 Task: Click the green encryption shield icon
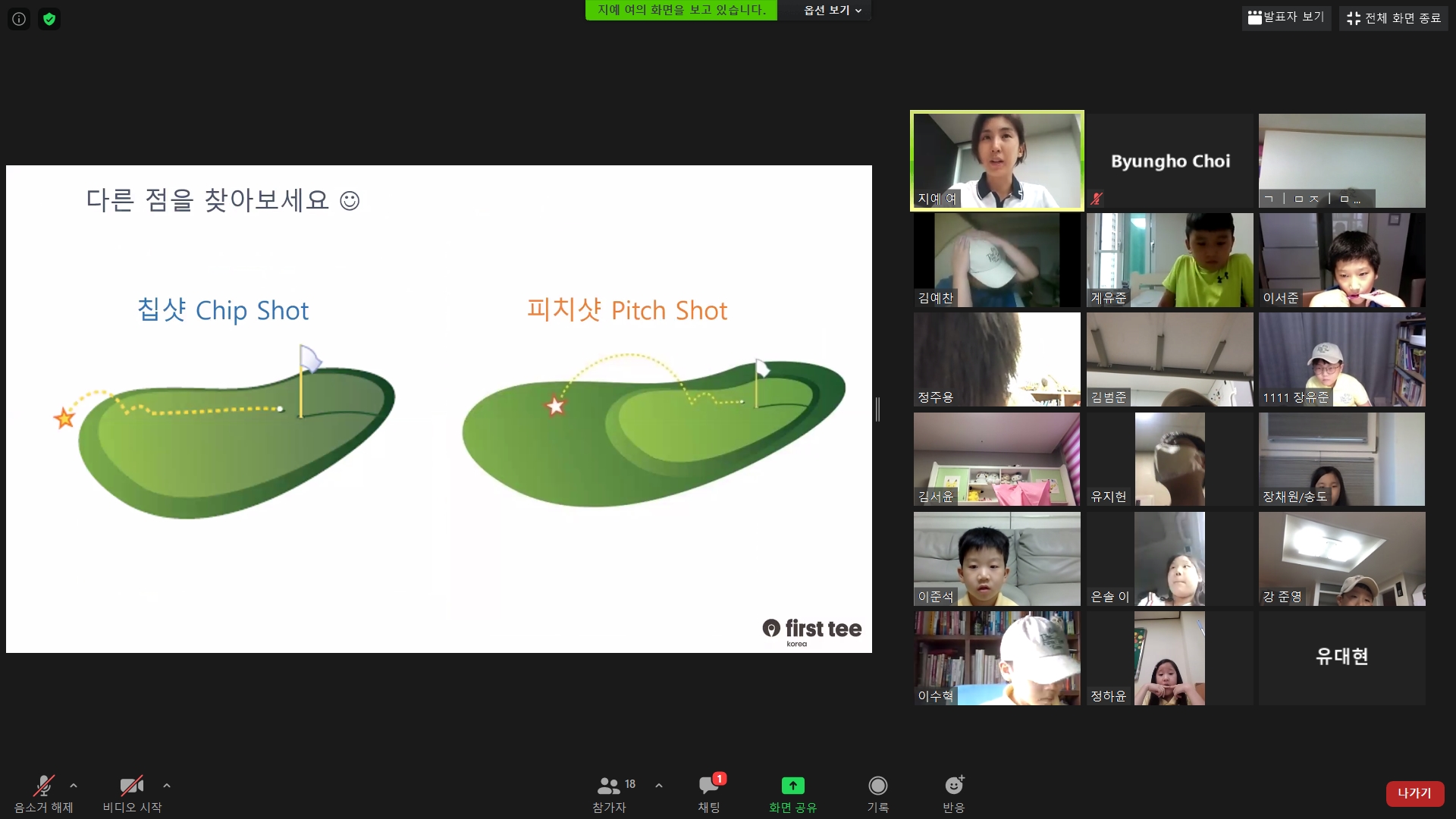tap(49, 19)
